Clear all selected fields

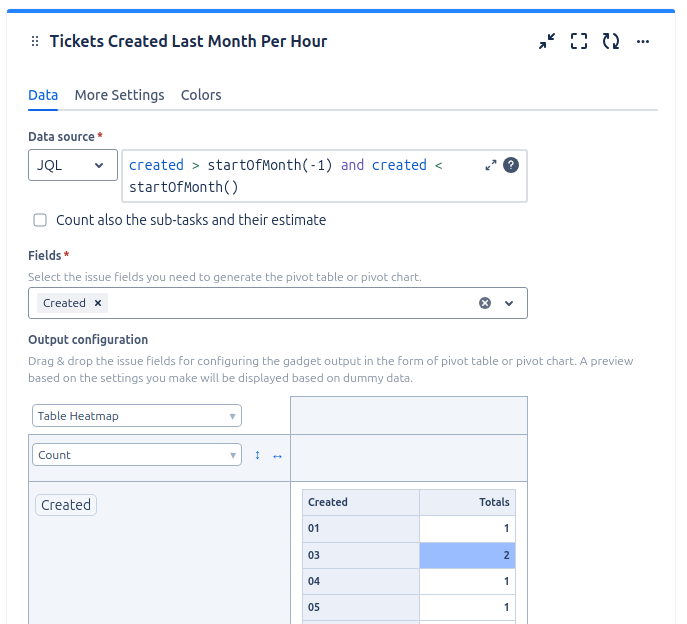(485, 303)
